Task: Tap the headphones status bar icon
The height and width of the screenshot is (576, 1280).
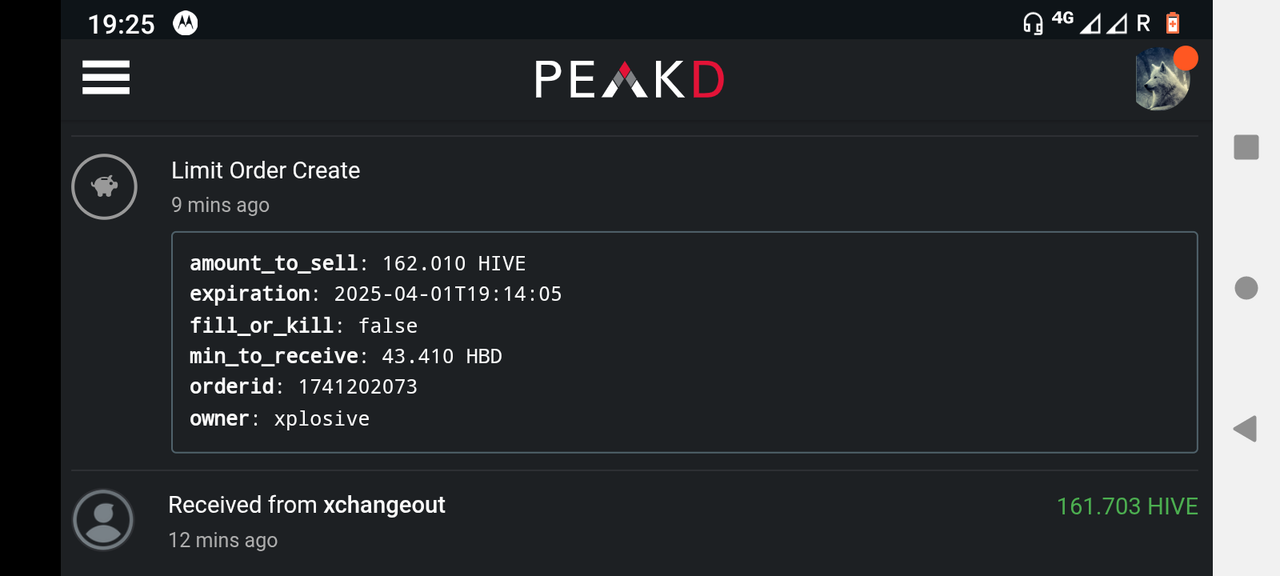Action: coord(1033,23)
